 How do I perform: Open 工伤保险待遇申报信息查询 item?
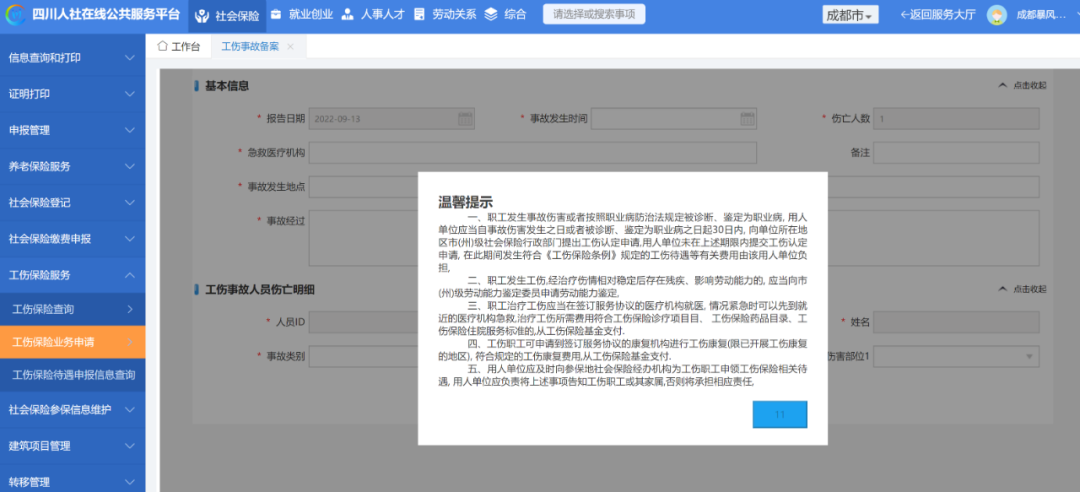tap(72, 375)
